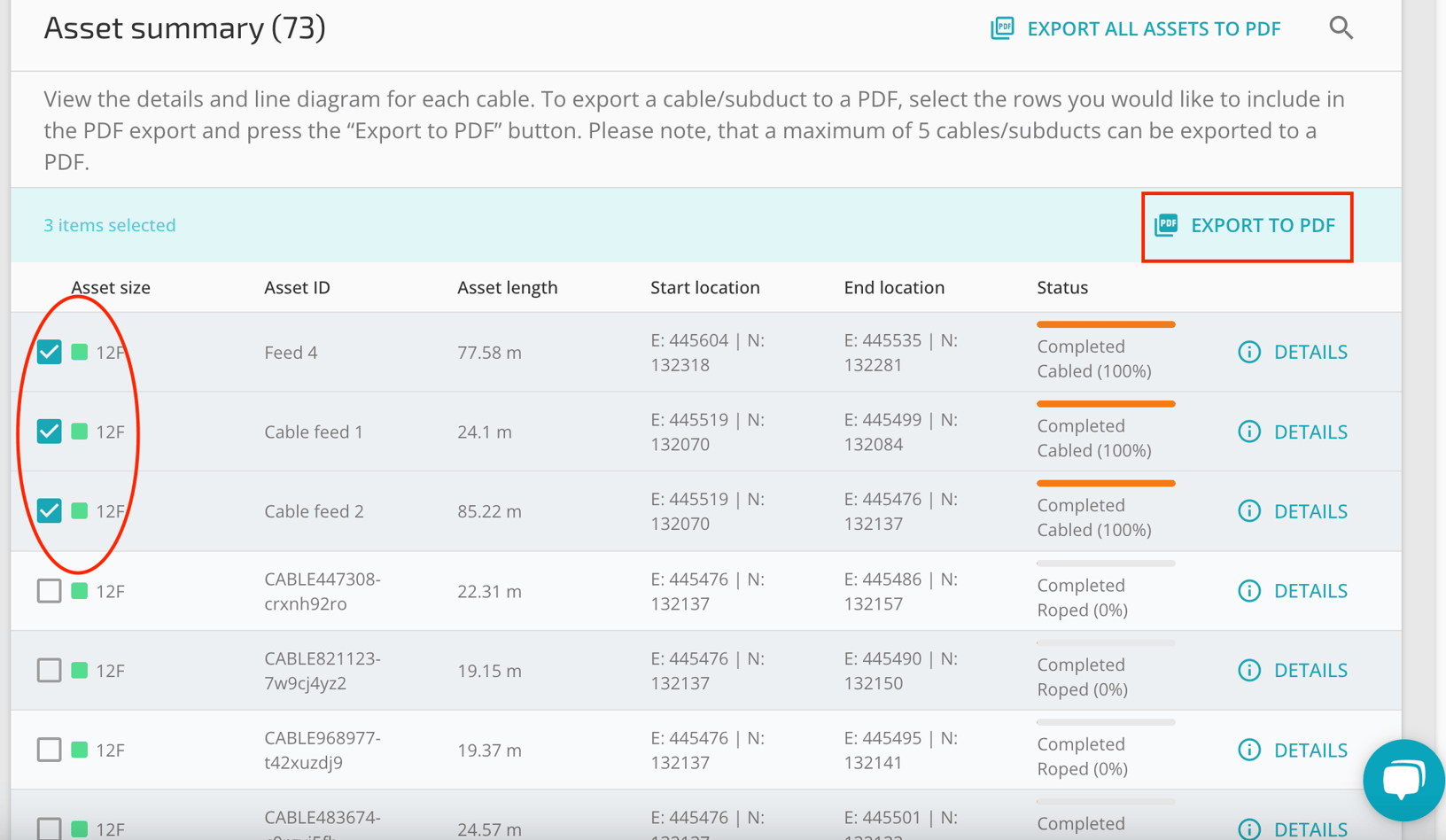Click the info icon for CABLE447308 row
This screenshot has width=1446, height=840.
tap(1249, 591)
